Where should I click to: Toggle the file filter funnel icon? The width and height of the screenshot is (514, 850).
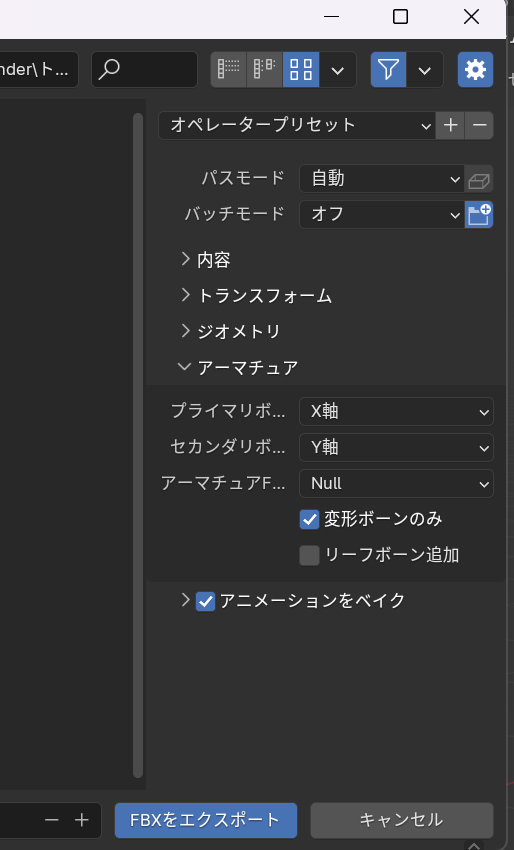coord(388,69)
